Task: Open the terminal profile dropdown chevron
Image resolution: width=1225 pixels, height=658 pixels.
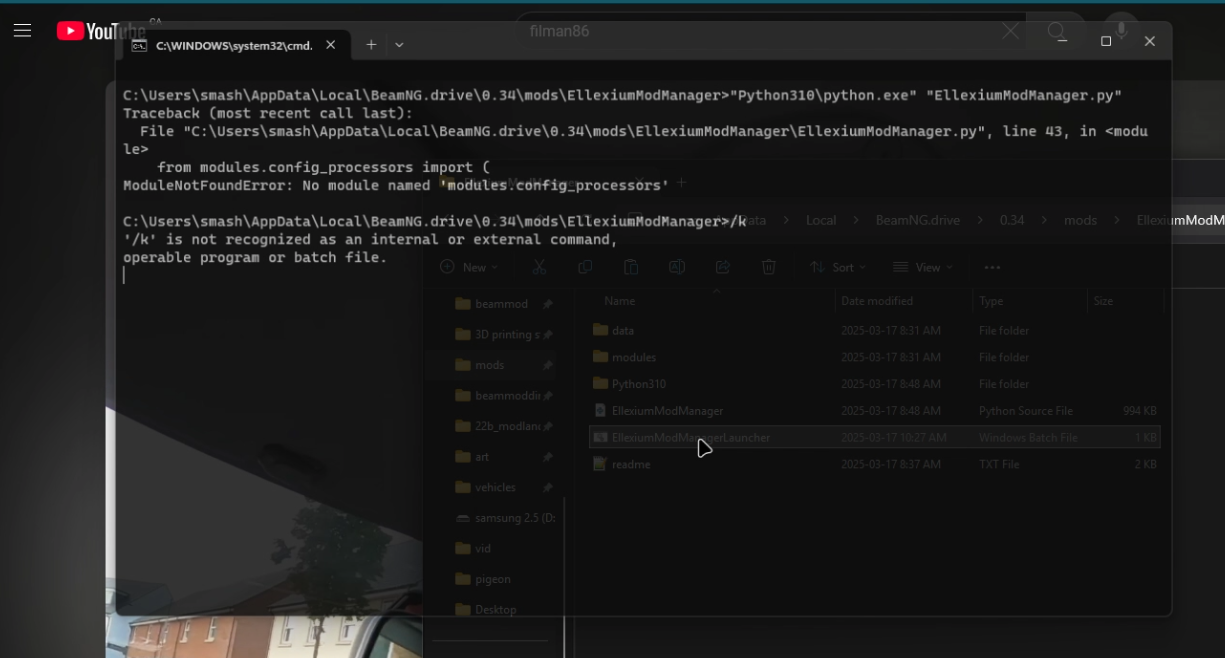Action: [399, 45]
